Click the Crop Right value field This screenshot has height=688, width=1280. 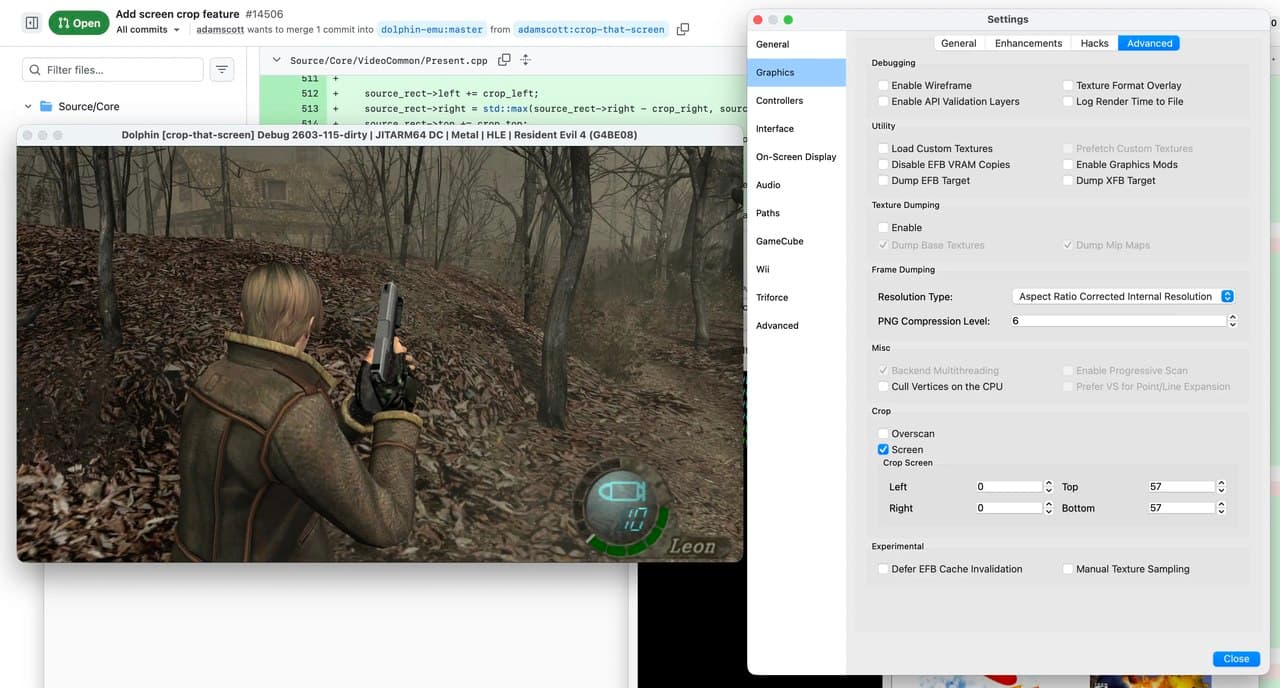point(1009,508)
